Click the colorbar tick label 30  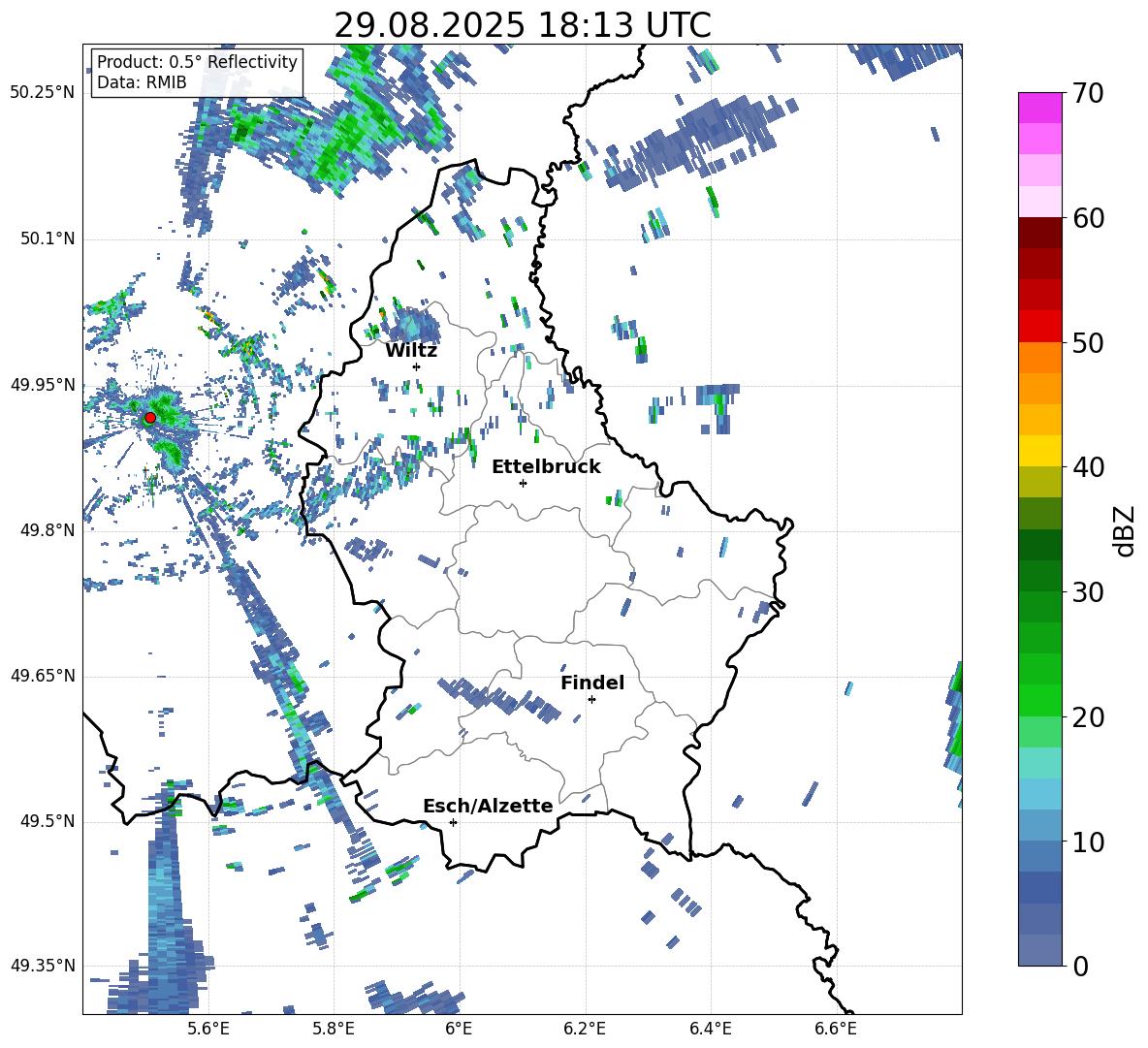tap(1088, 592)
